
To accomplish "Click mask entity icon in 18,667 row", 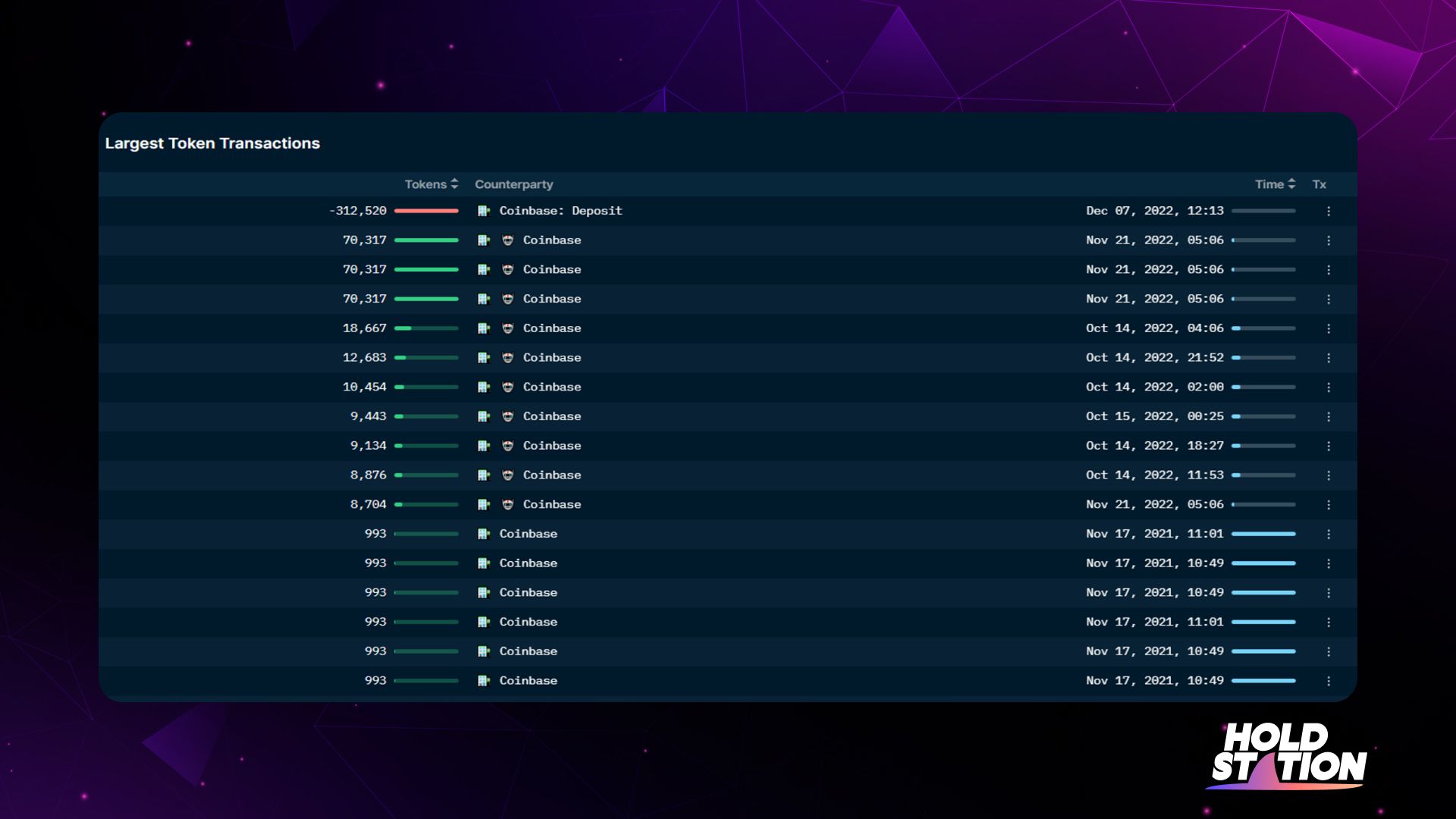I will [x=508, y=328].
